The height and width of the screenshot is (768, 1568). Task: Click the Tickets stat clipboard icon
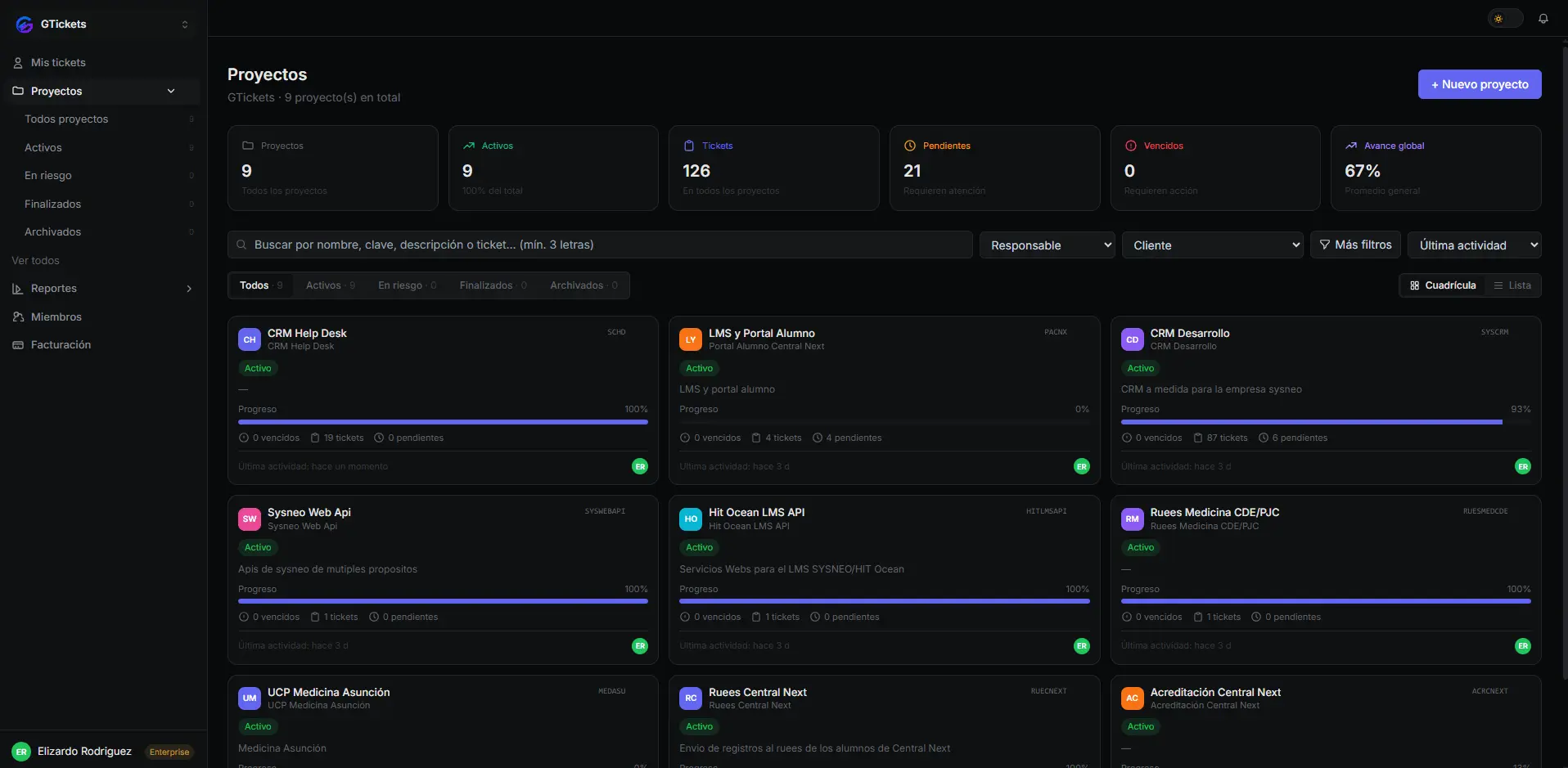pyautogui.click(x=689, y=146)
